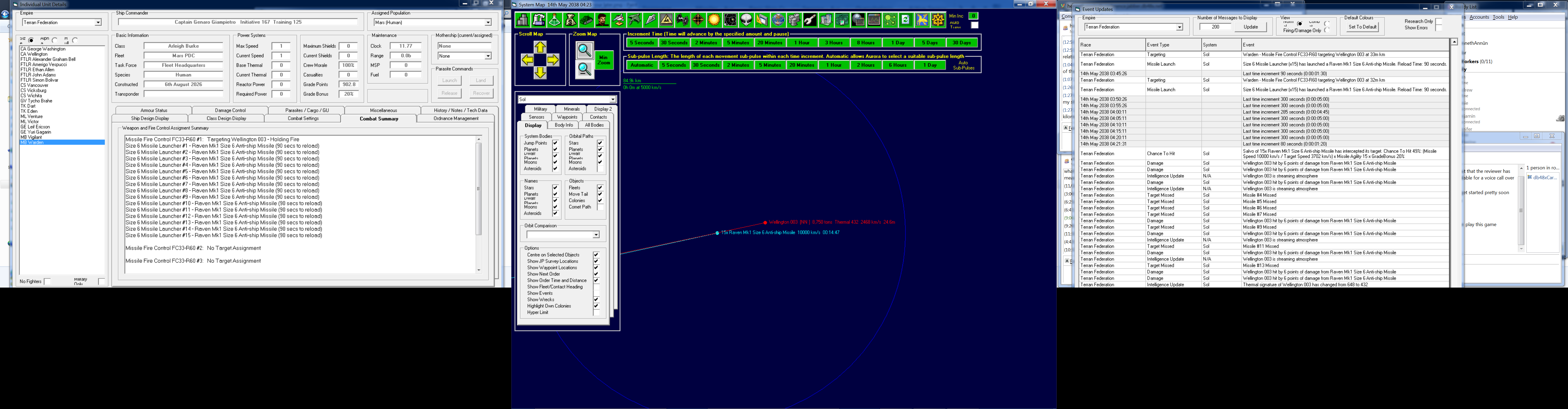Image resolution: width=1568 pixels, height=409 pixels.
Task: Click Update in Event Updates window
Action: [x=1250, y=27]
